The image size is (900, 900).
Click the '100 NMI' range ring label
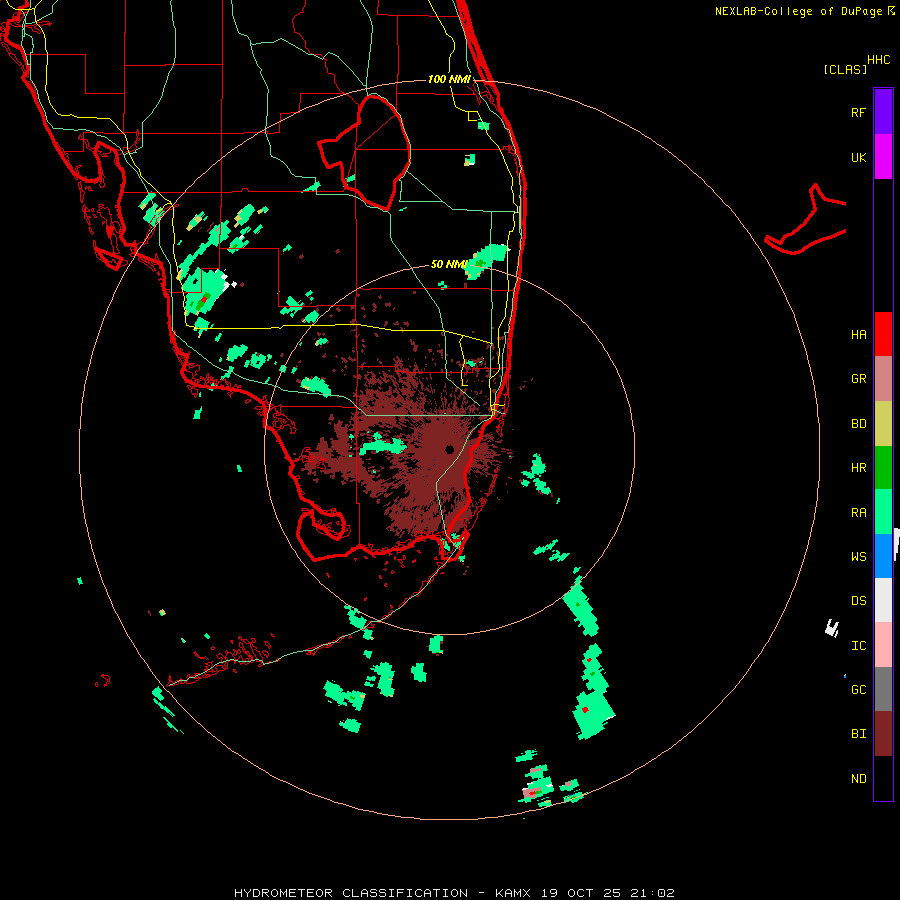point(449,79)
